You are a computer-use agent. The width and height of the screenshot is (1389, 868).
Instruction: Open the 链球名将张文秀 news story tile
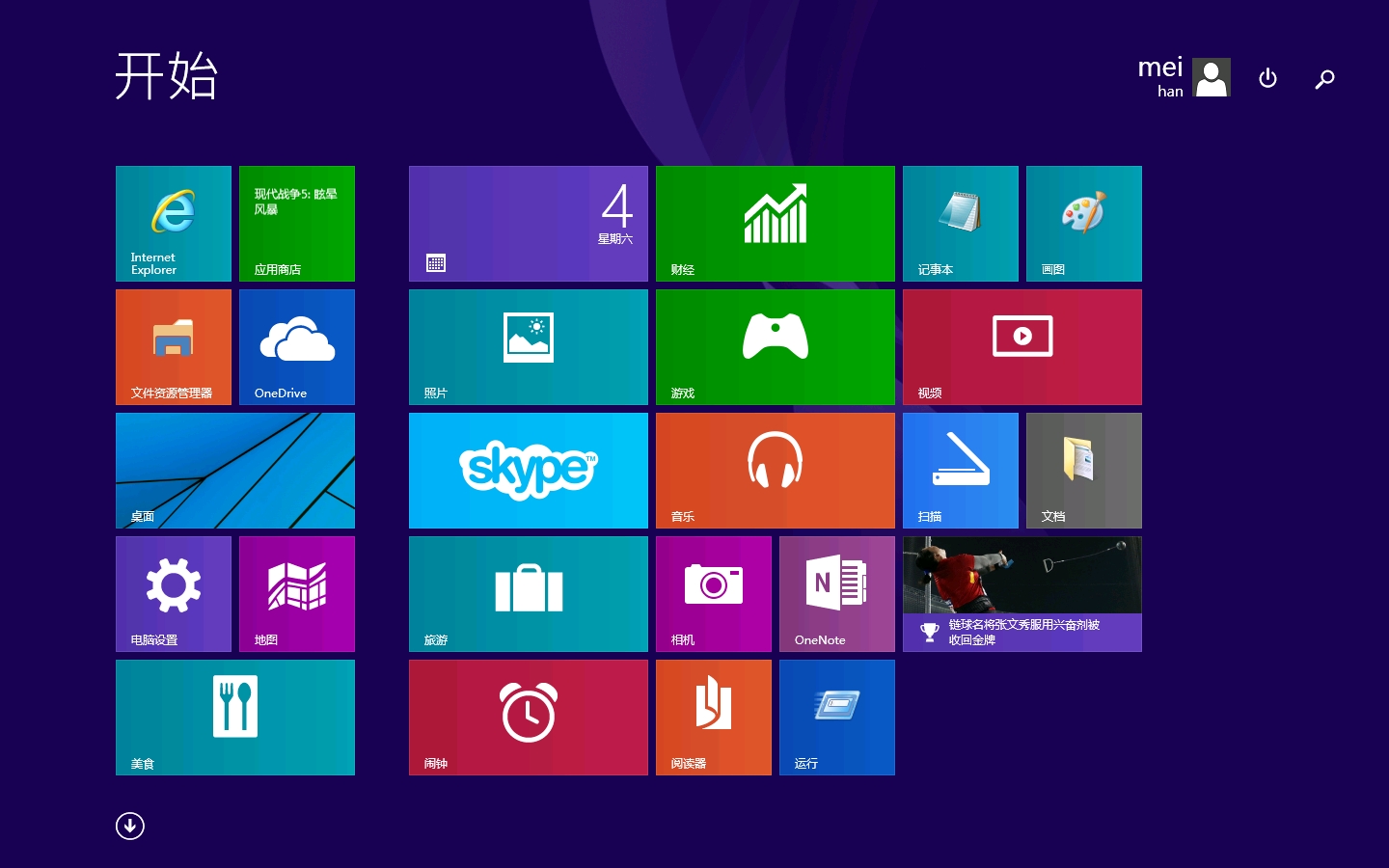tap(1021, 593)
